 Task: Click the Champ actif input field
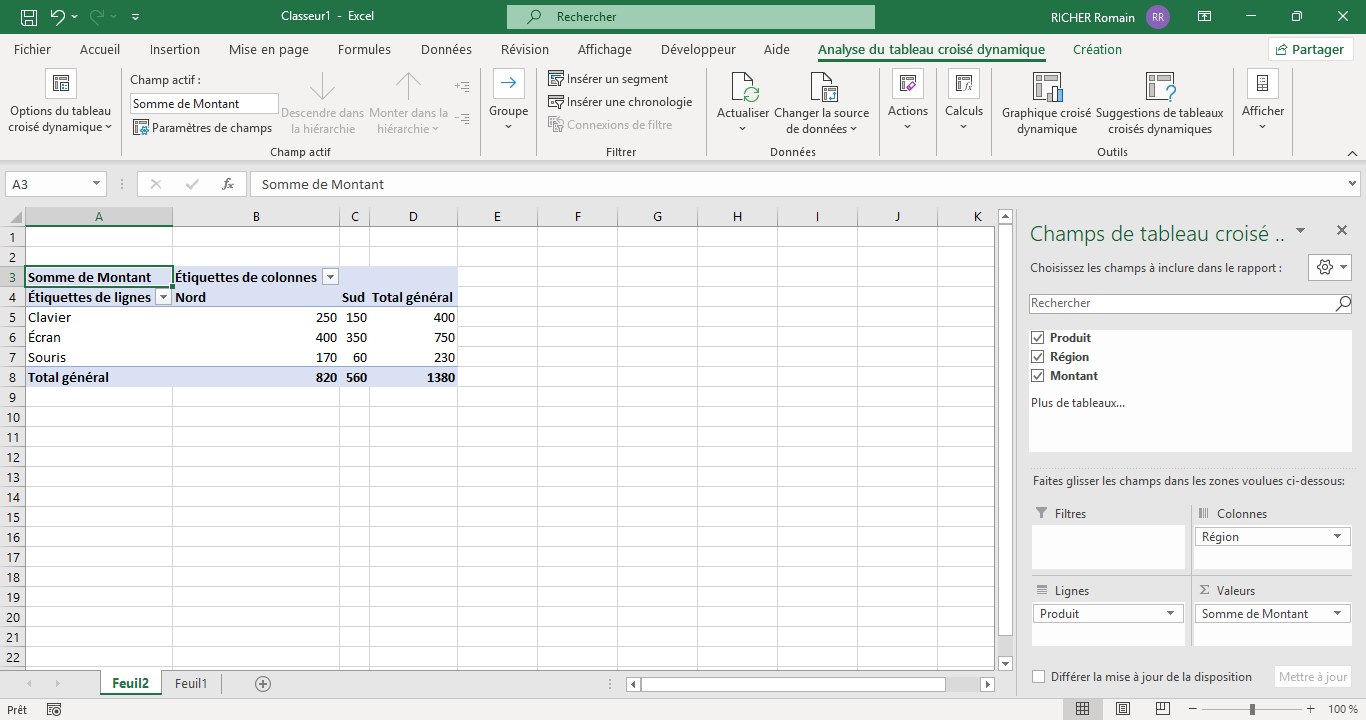[205, 103]
